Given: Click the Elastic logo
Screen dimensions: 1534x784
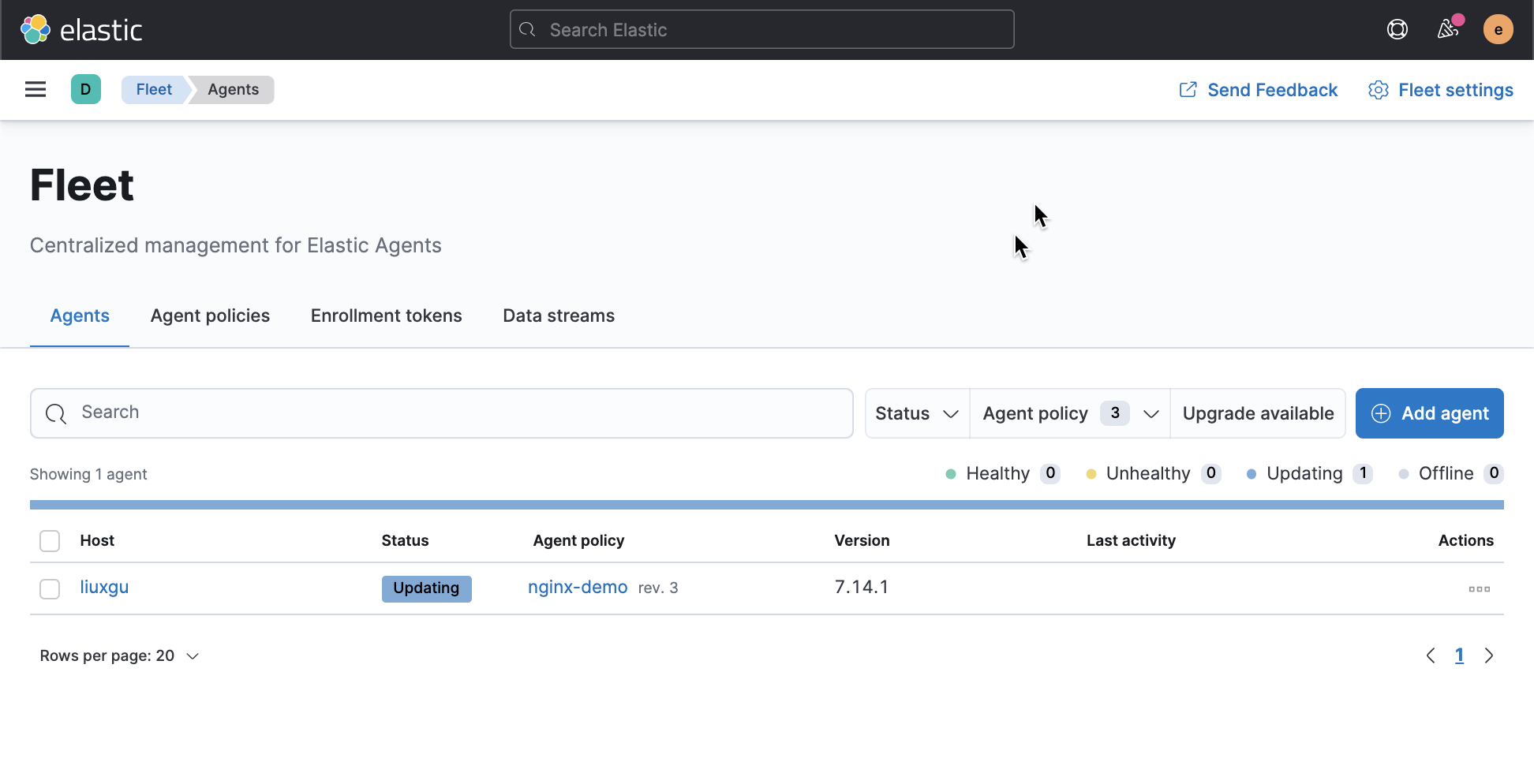Looking at the screenshot, I should point(81,30).
